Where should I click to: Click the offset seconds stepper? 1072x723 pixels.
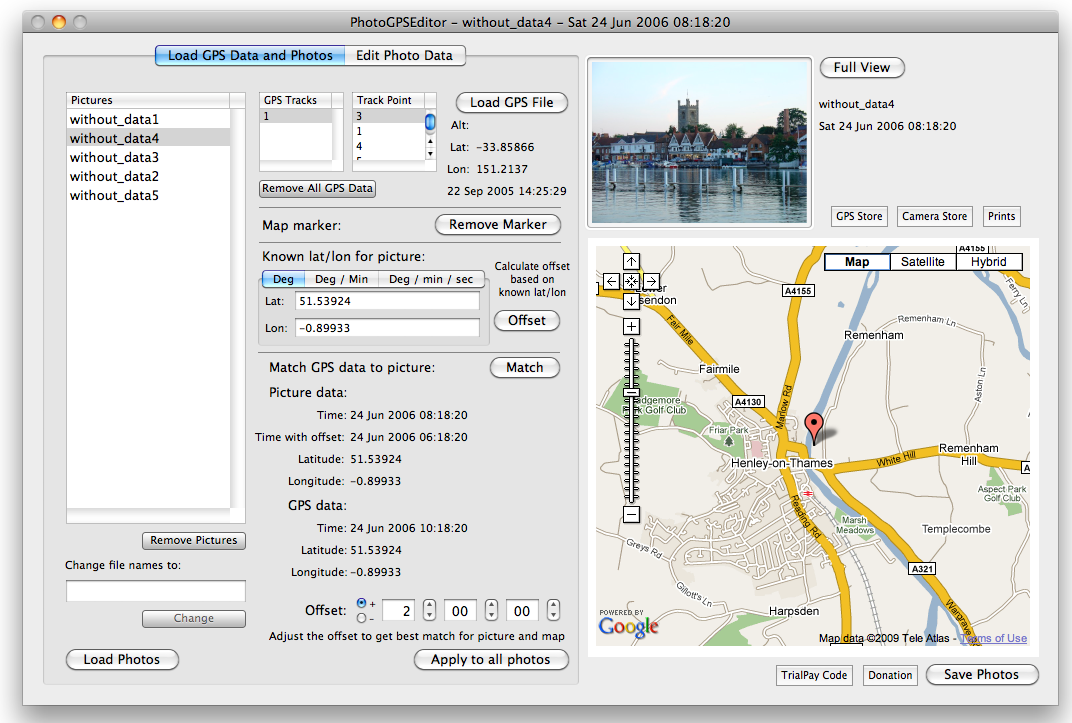[x=553, y=610]
